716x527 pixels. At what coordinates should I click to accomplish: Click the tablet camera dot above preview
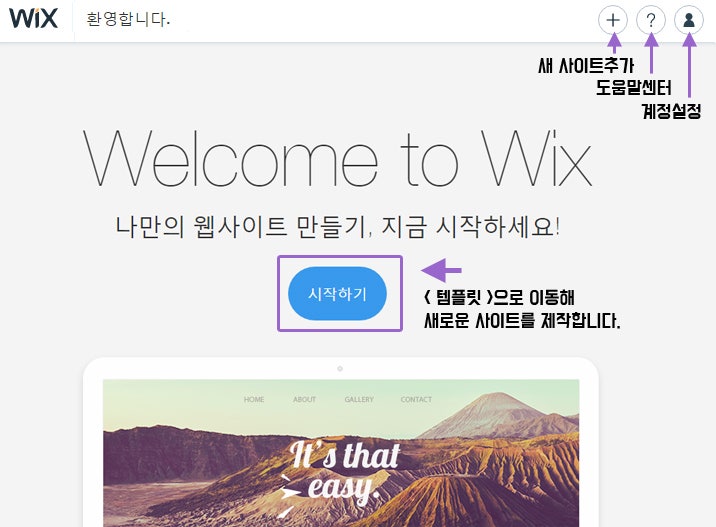click(340, 369)
